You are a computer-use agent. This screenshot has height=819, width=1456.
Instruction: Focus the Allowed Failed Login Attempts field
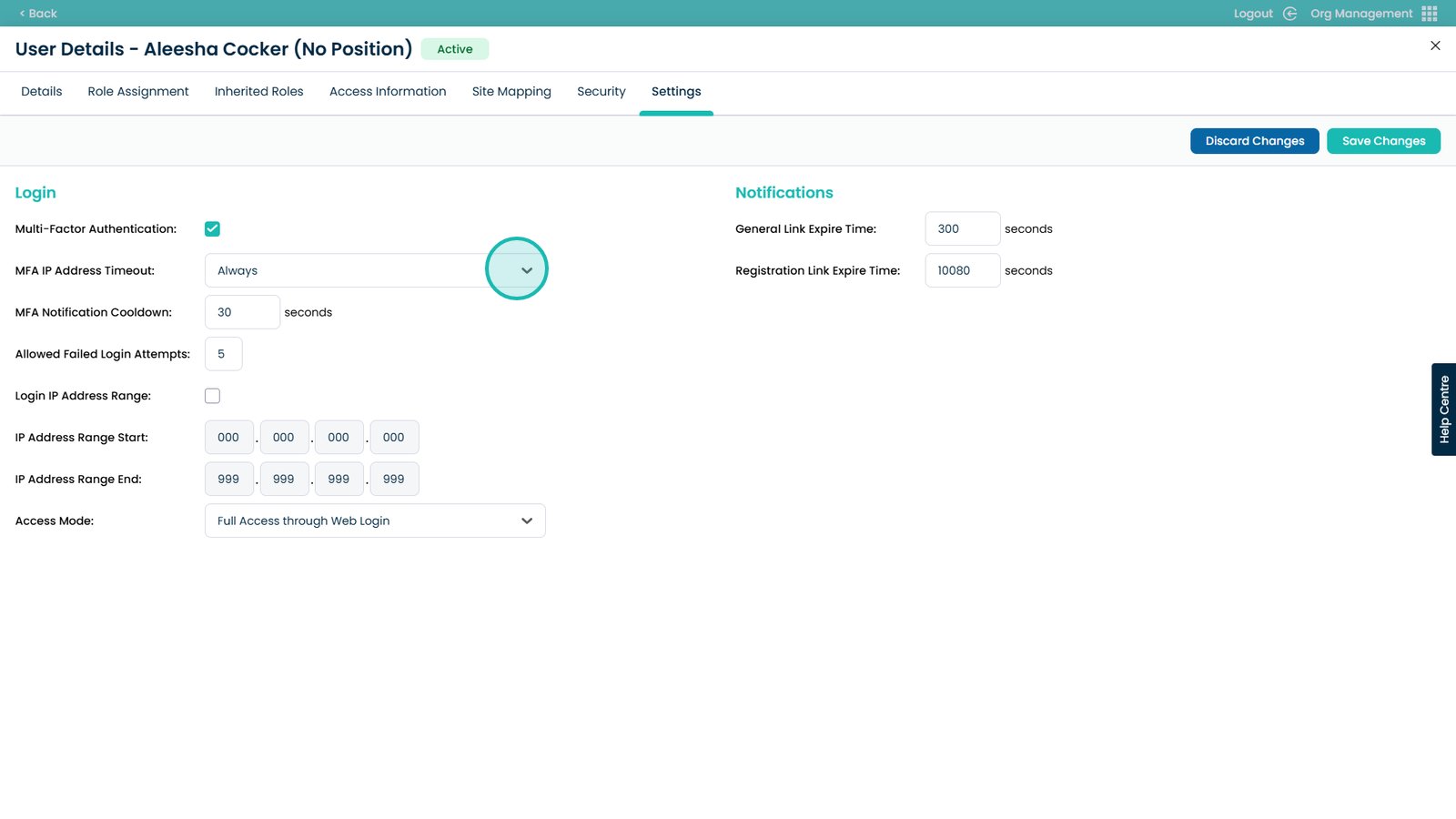[224, 354]
